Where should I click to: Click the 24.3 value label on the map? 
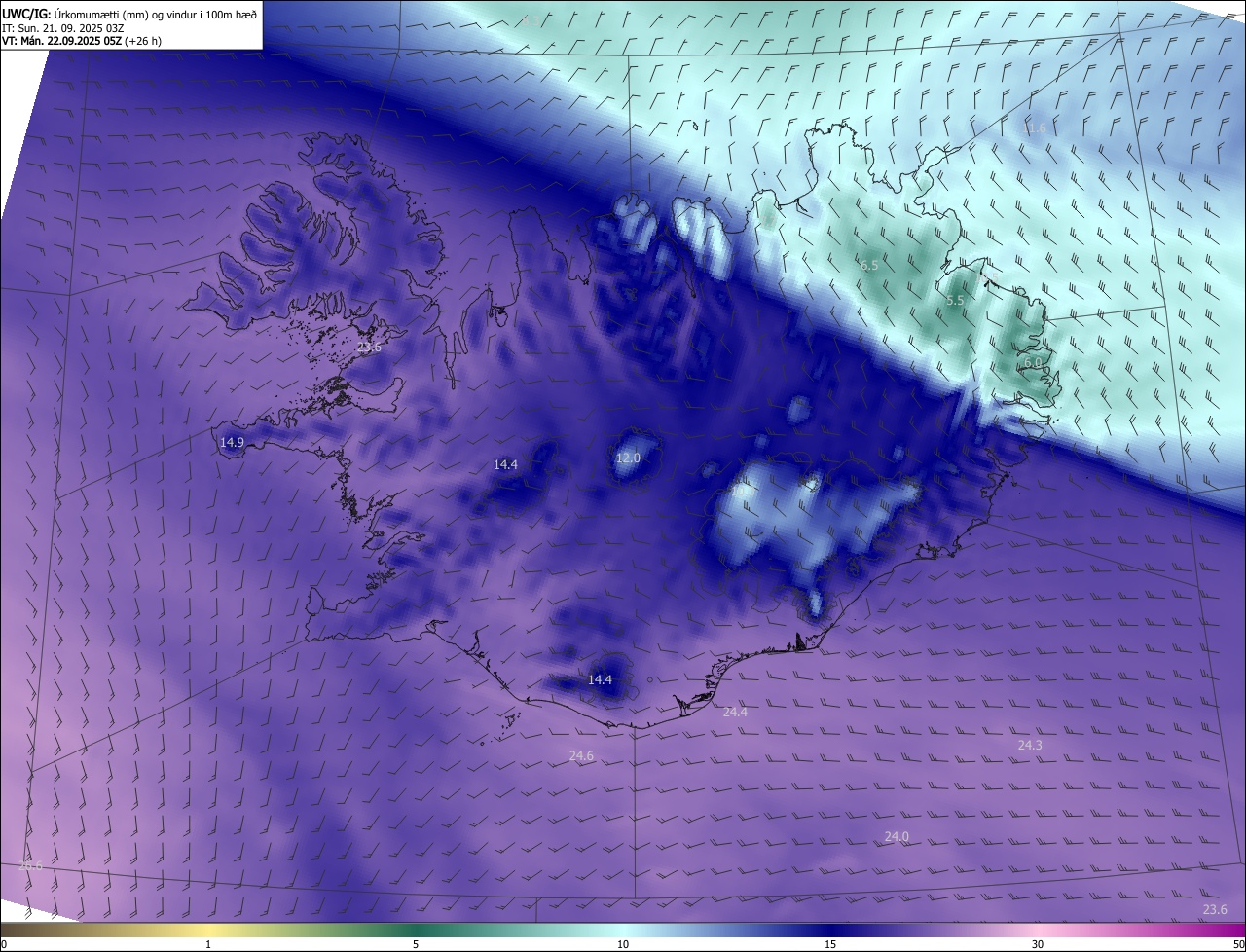1030,745
